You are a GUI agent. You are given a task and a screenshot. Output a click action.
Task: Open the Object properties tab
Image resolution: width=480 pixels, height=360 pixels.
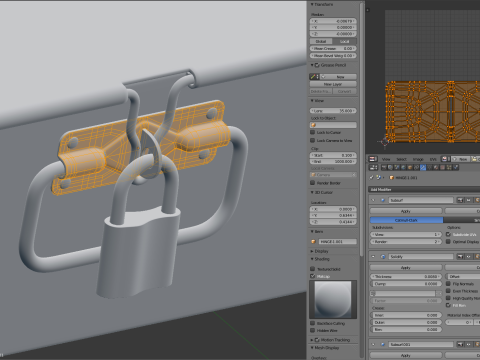click(410, 167)
